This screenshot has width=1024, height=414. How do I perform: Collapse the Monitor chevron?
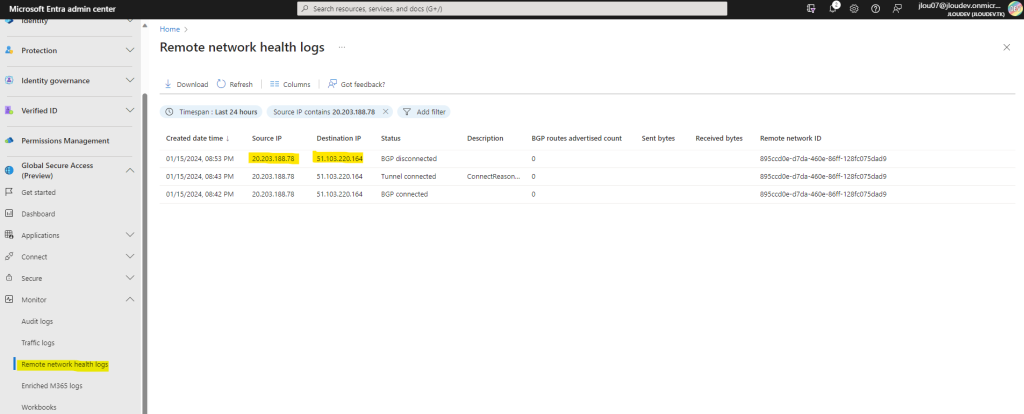[130, 299]
